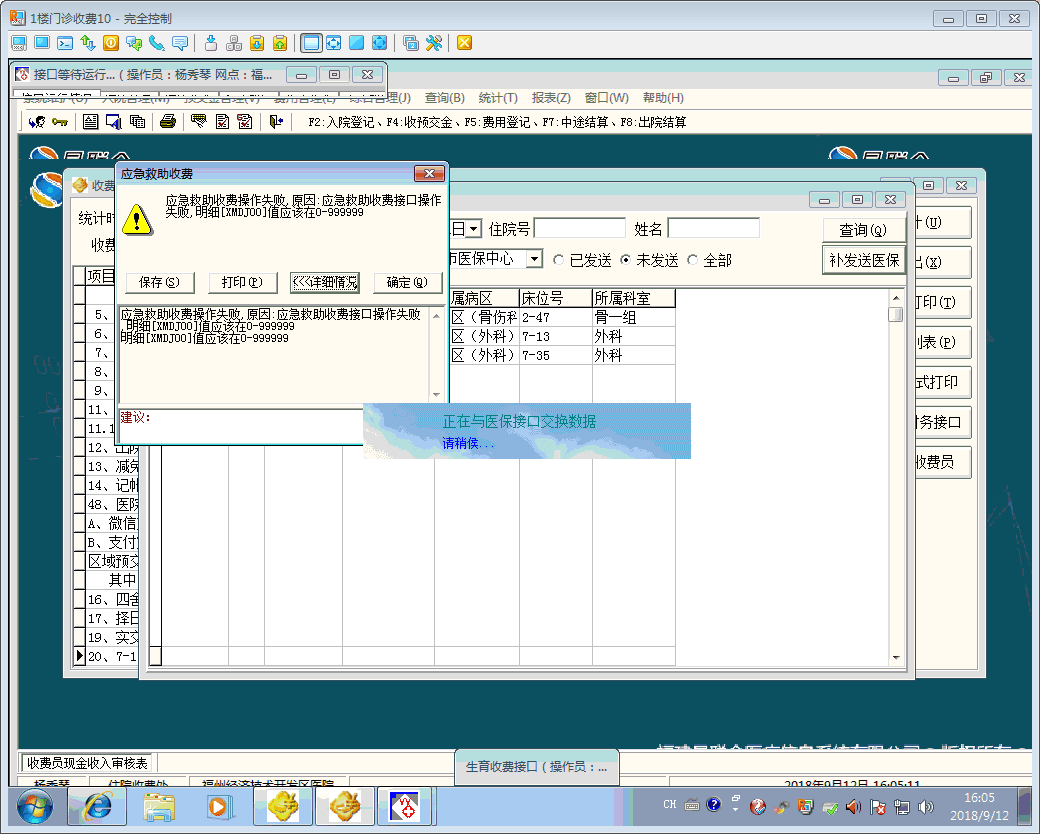This screenshot has height=834, width=1040.
Task: Open the 报表(Z) menu
Action: click(x=551, y=98)
